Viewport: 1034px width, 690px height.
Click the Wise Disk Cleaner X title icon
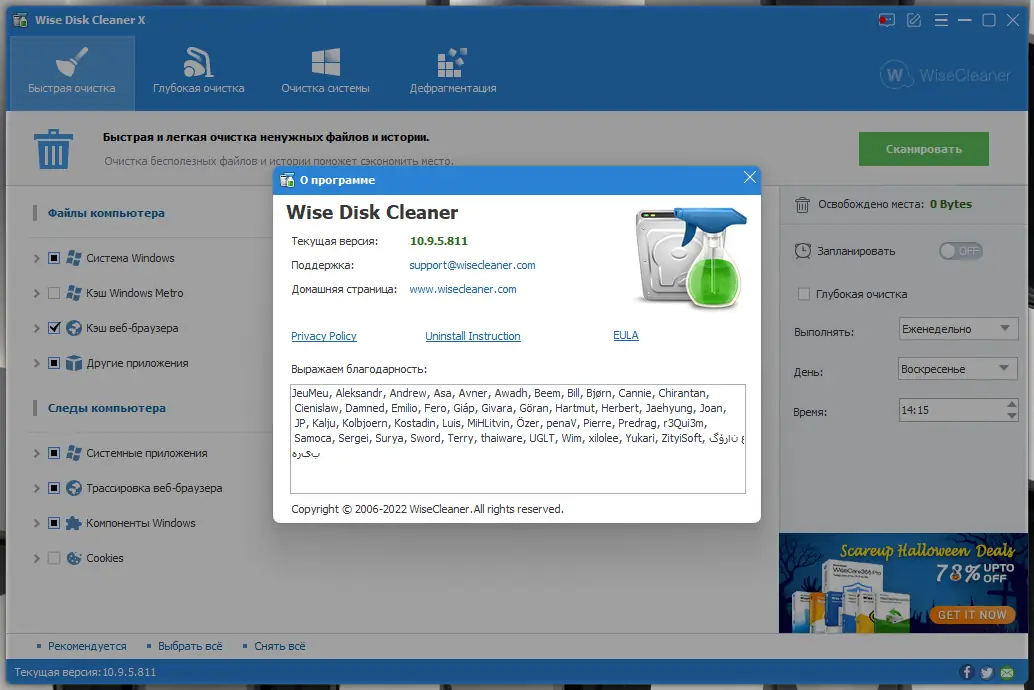[x=20, y=20]
